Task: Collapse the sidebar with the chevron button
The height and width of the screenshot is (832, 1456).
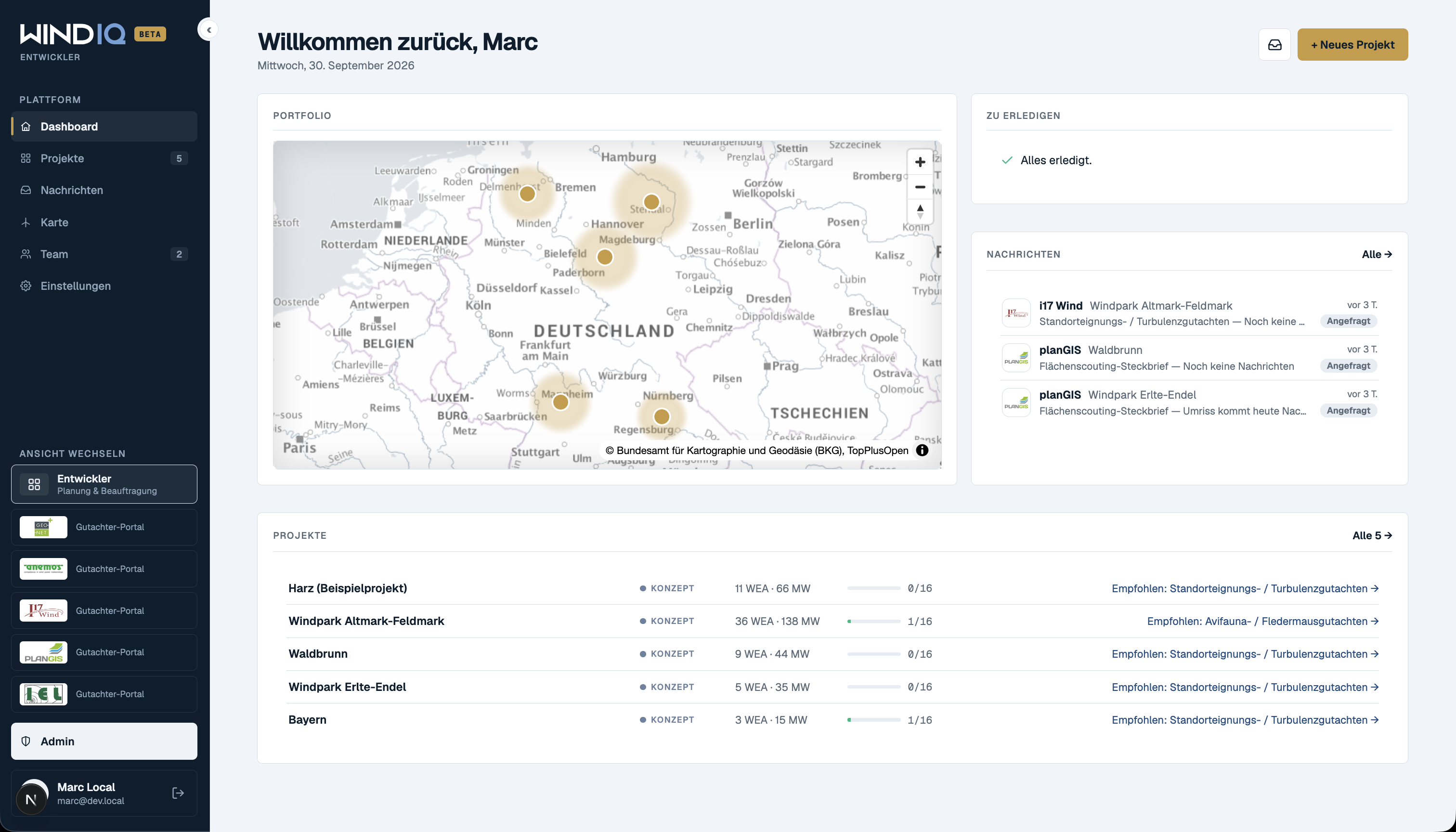Action: tap(208, 30)
